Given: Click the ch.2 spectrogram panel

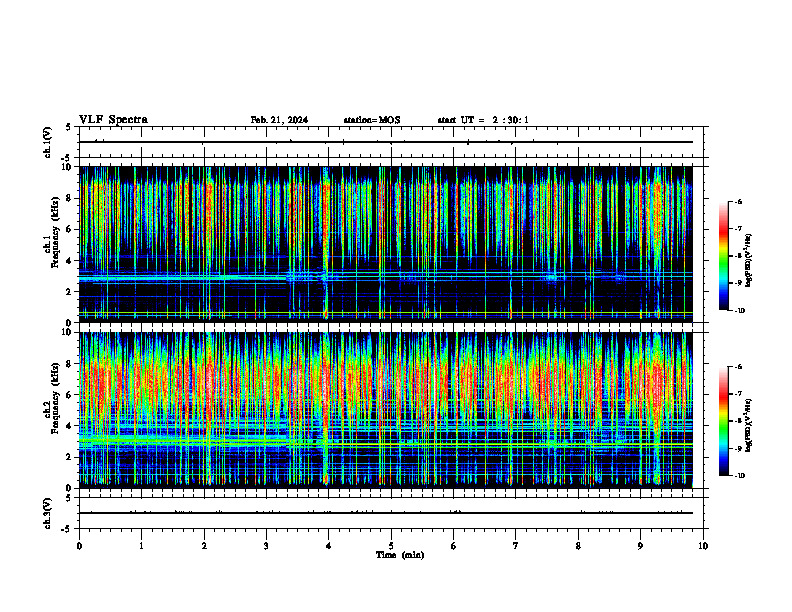Looking at the screenshot, I should (386, 410).
